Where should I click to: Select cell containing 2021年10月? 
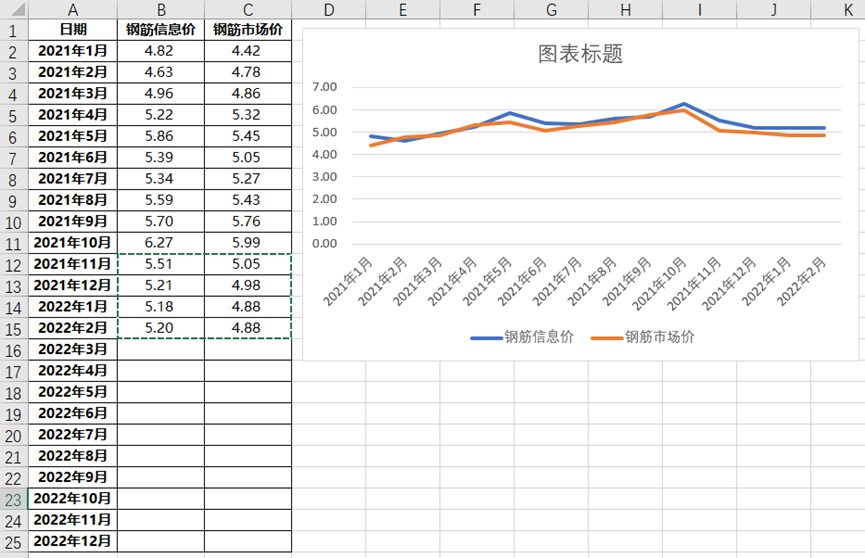(x=73, y=243)
